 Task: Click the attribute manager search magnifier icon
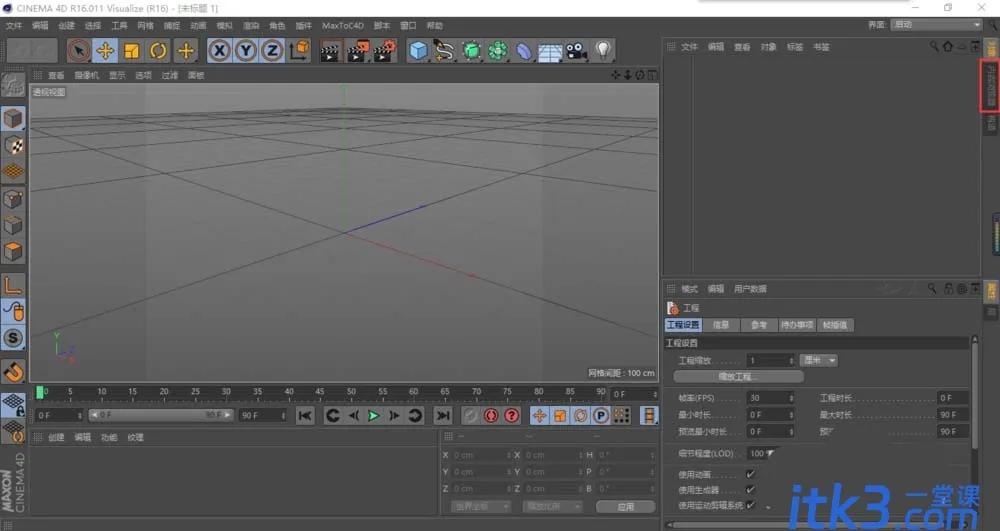point(932,289)
